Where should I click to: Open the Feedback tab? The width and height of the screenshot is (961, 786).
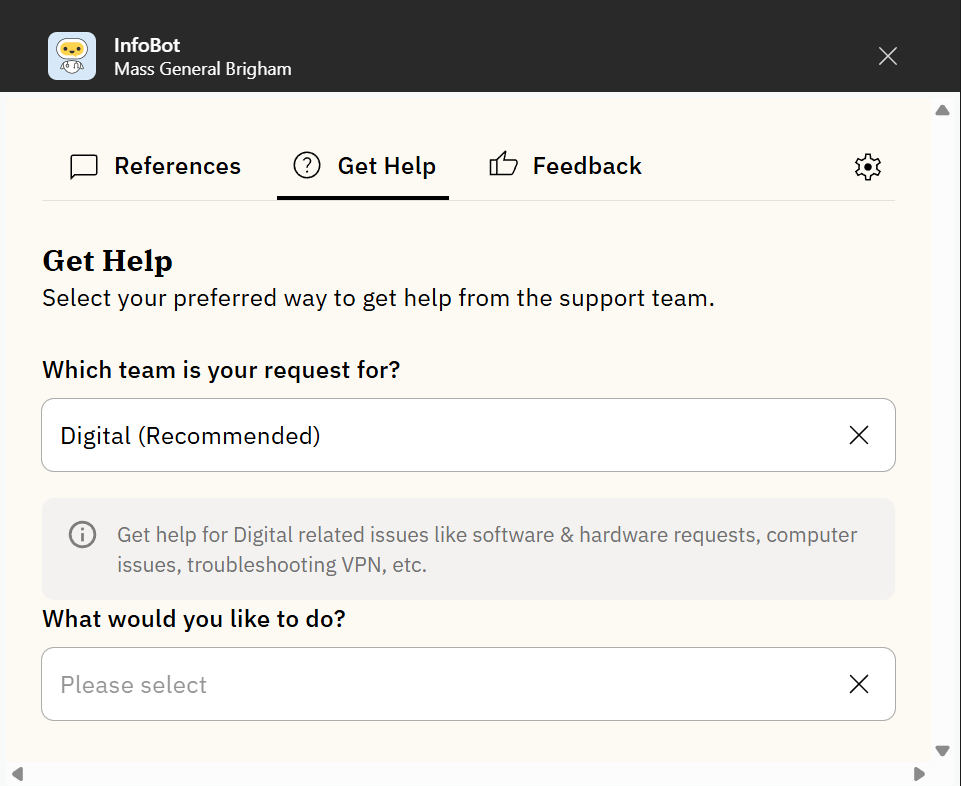[x=587, y=166]
